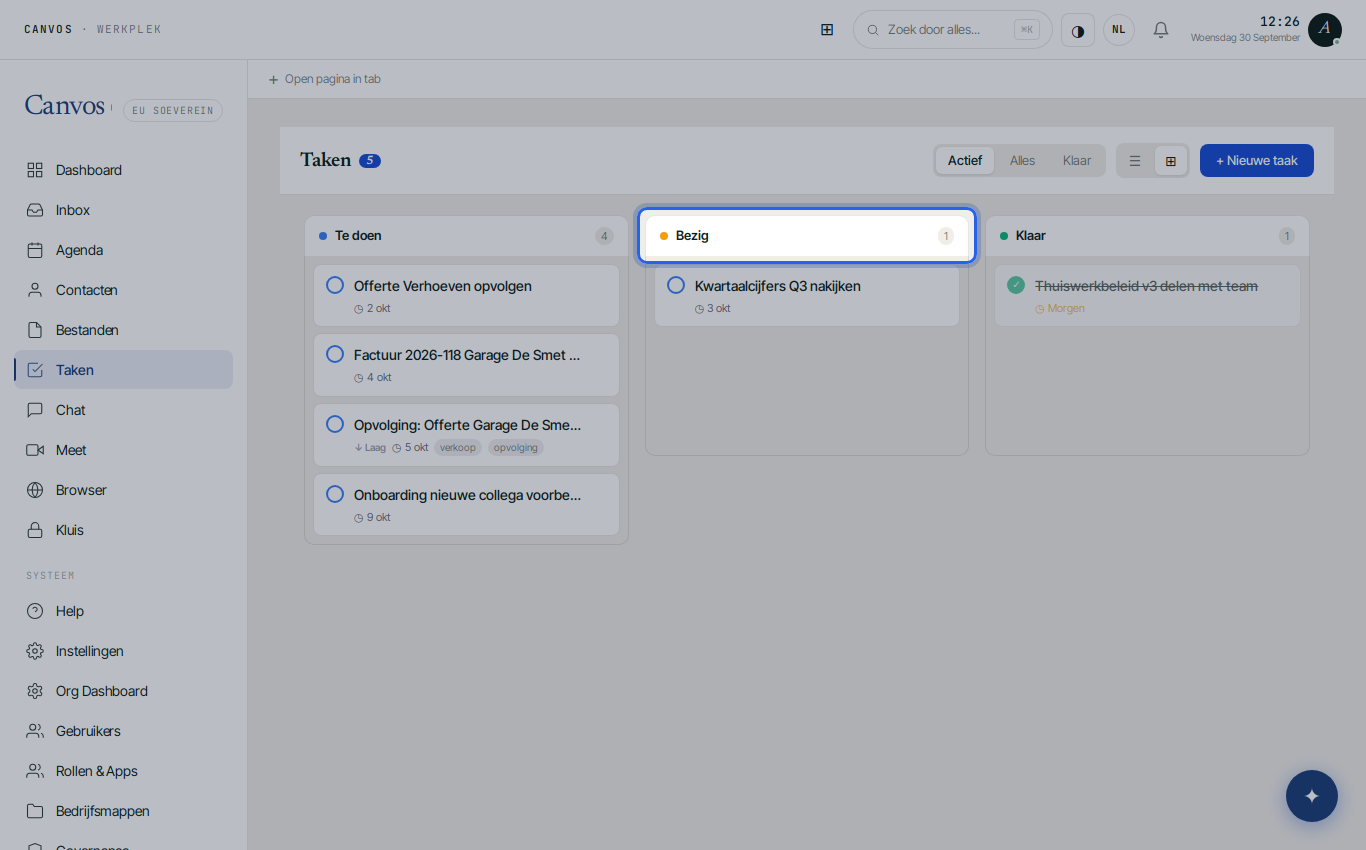This screenshot has height=850, width=1366.
Task: Click the Bedrijfsmappen folder icon
Action: click(x=35, y=811)
